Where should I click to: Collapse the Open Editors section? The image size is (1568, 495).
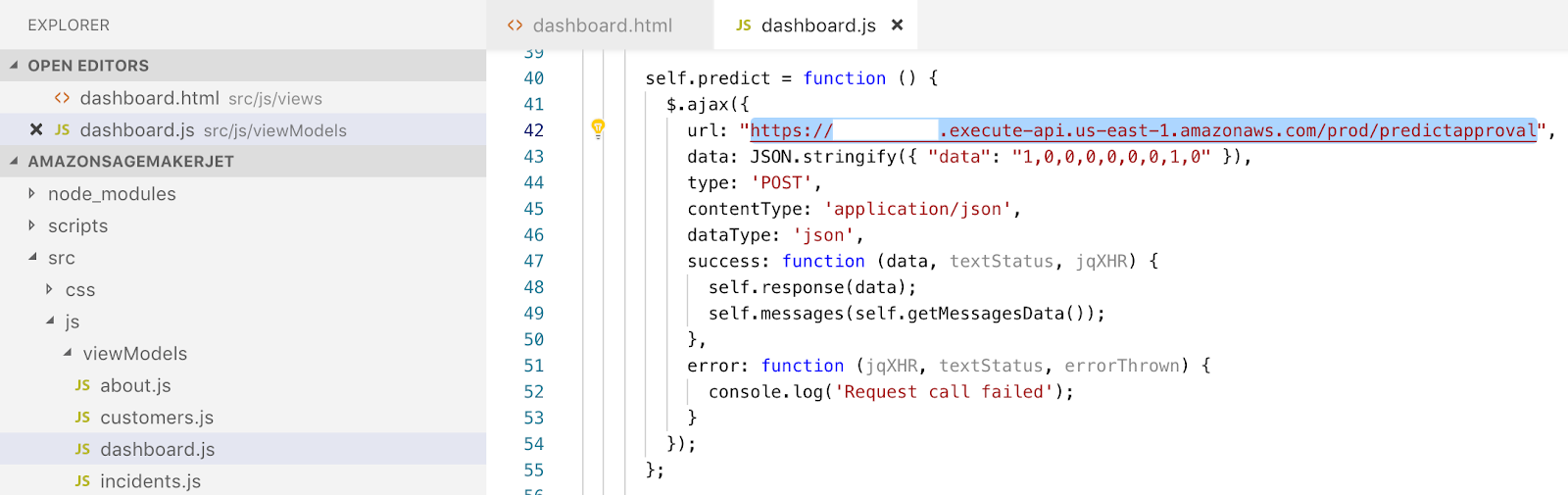point(14,66)
